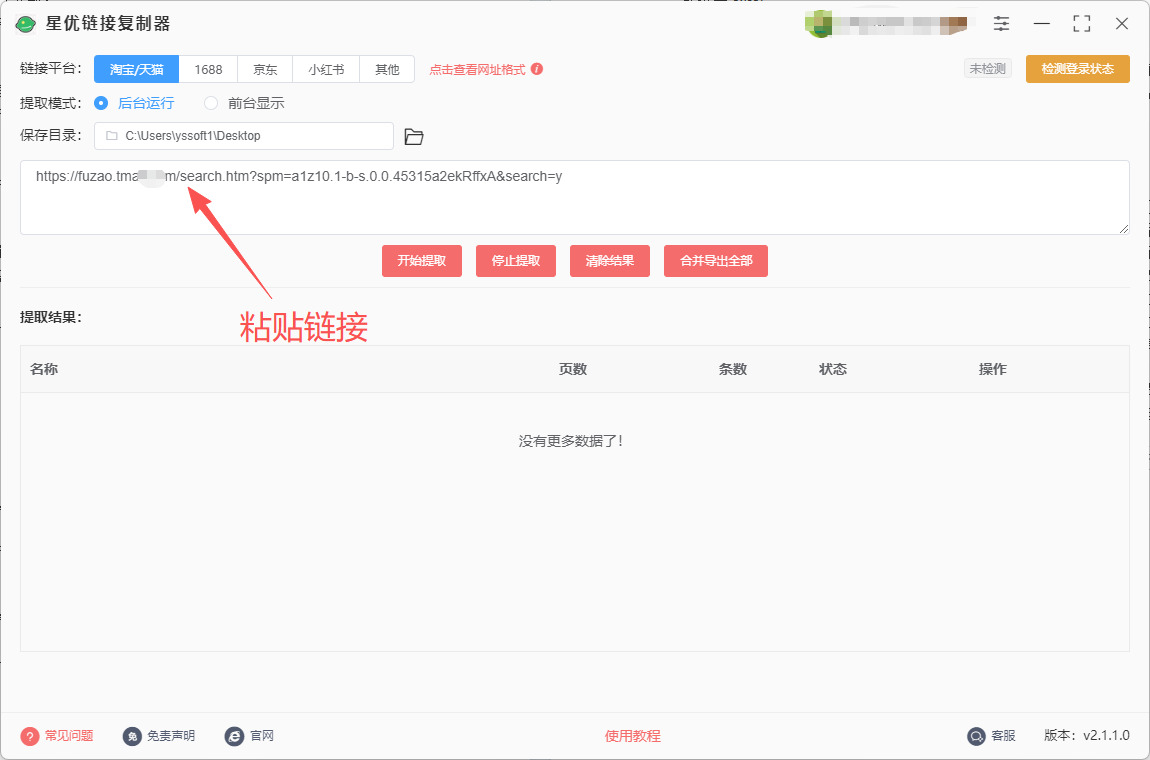Switch to the 其他 platform tab
The height and width of the screenshot is (760, 1150).
click(387, 70)
